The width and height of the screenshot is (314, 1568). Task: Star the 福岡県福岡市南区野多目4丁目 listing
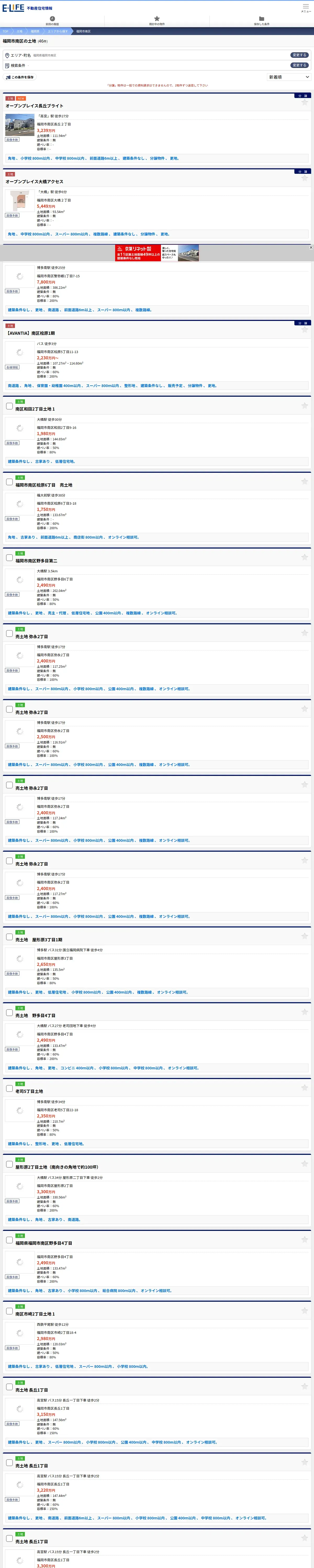pos(305,1239)
